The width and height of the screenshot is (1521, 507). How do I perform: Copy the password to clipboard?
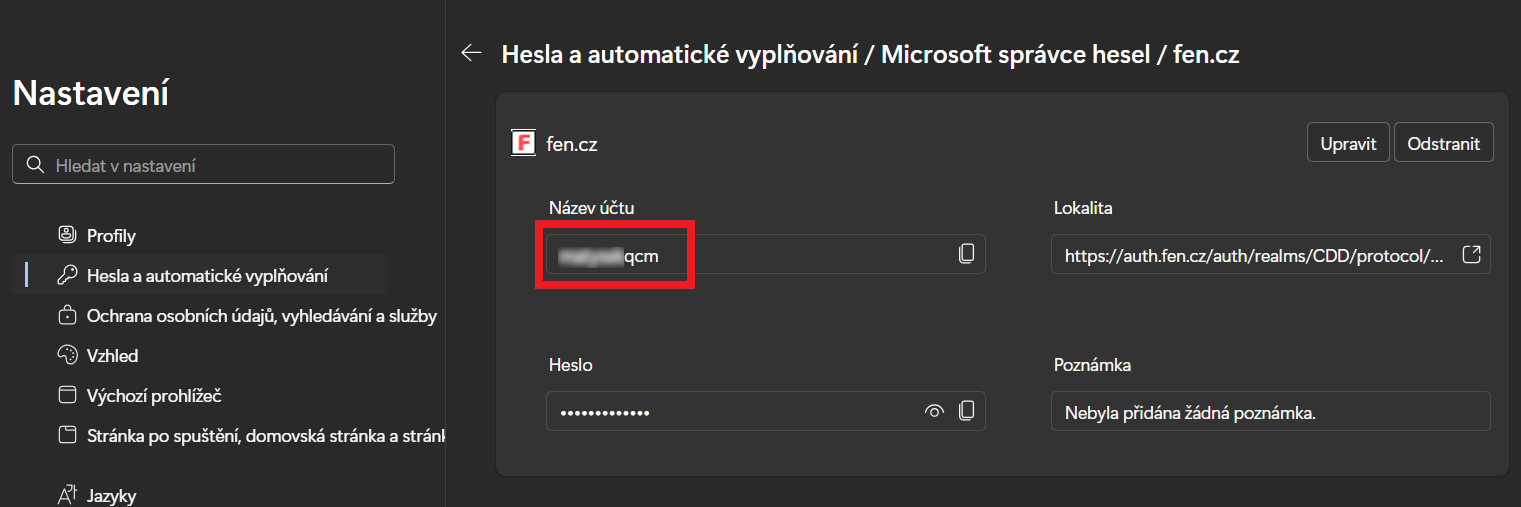tap(966, 411)
